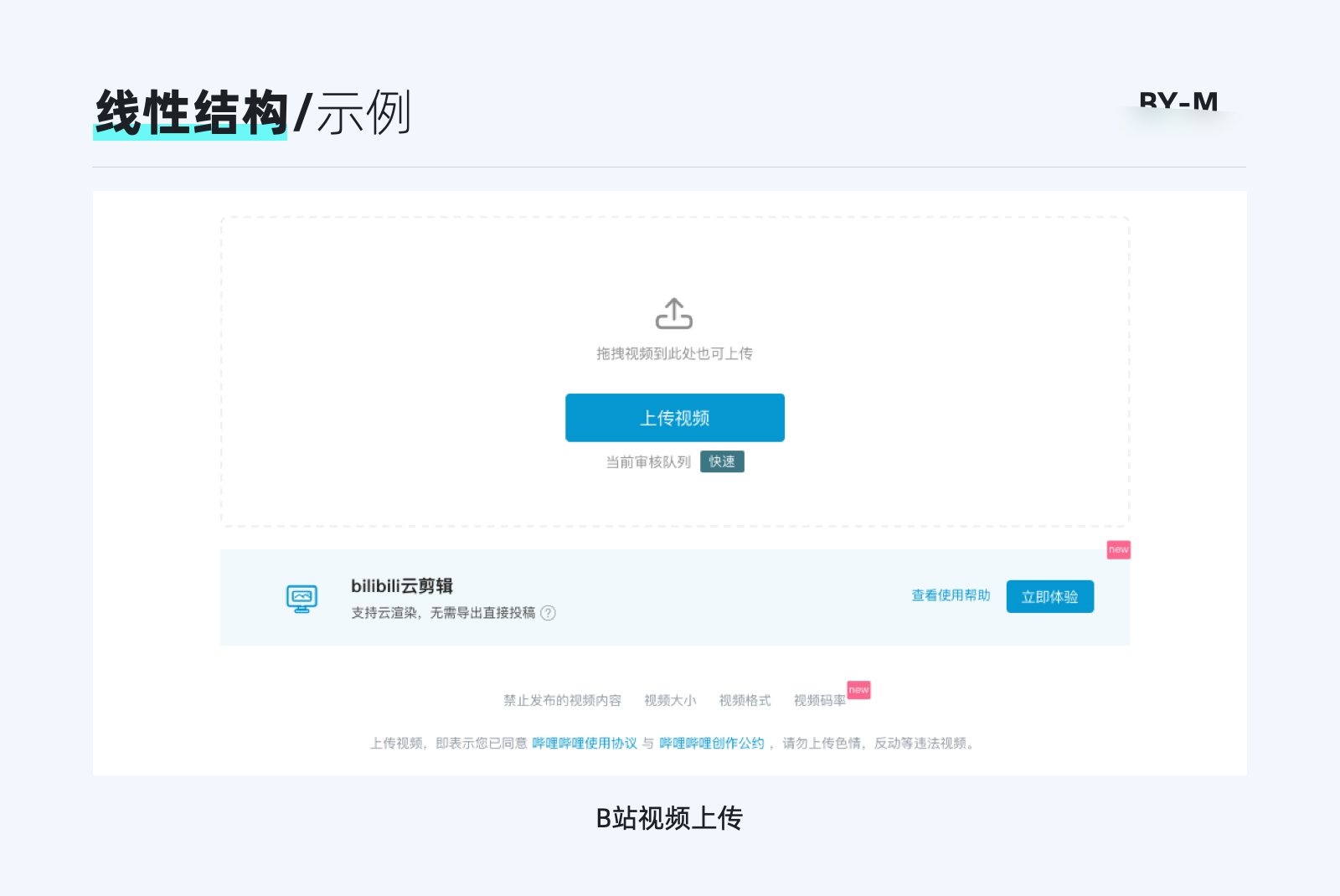Open the 禁止发布的视频内容 link

point(562,700)
